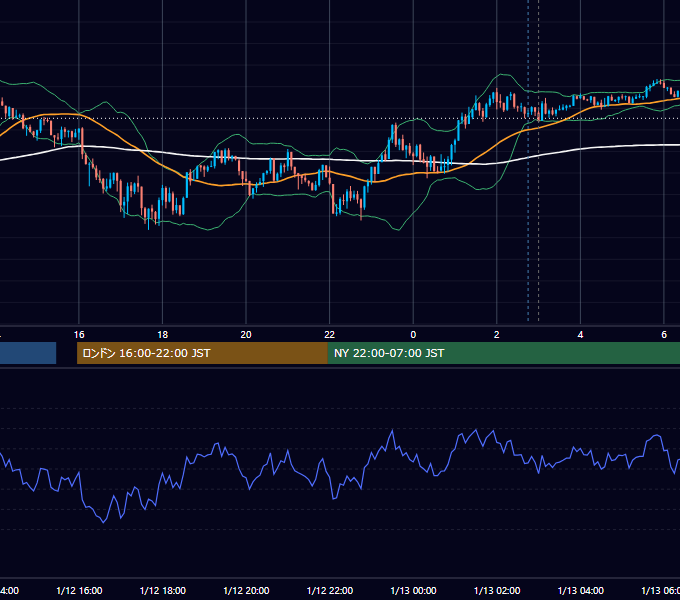Screen dimensions: 680x600
Task: Click the 1/13 02:00 date label
Action: tap(497, 590)
